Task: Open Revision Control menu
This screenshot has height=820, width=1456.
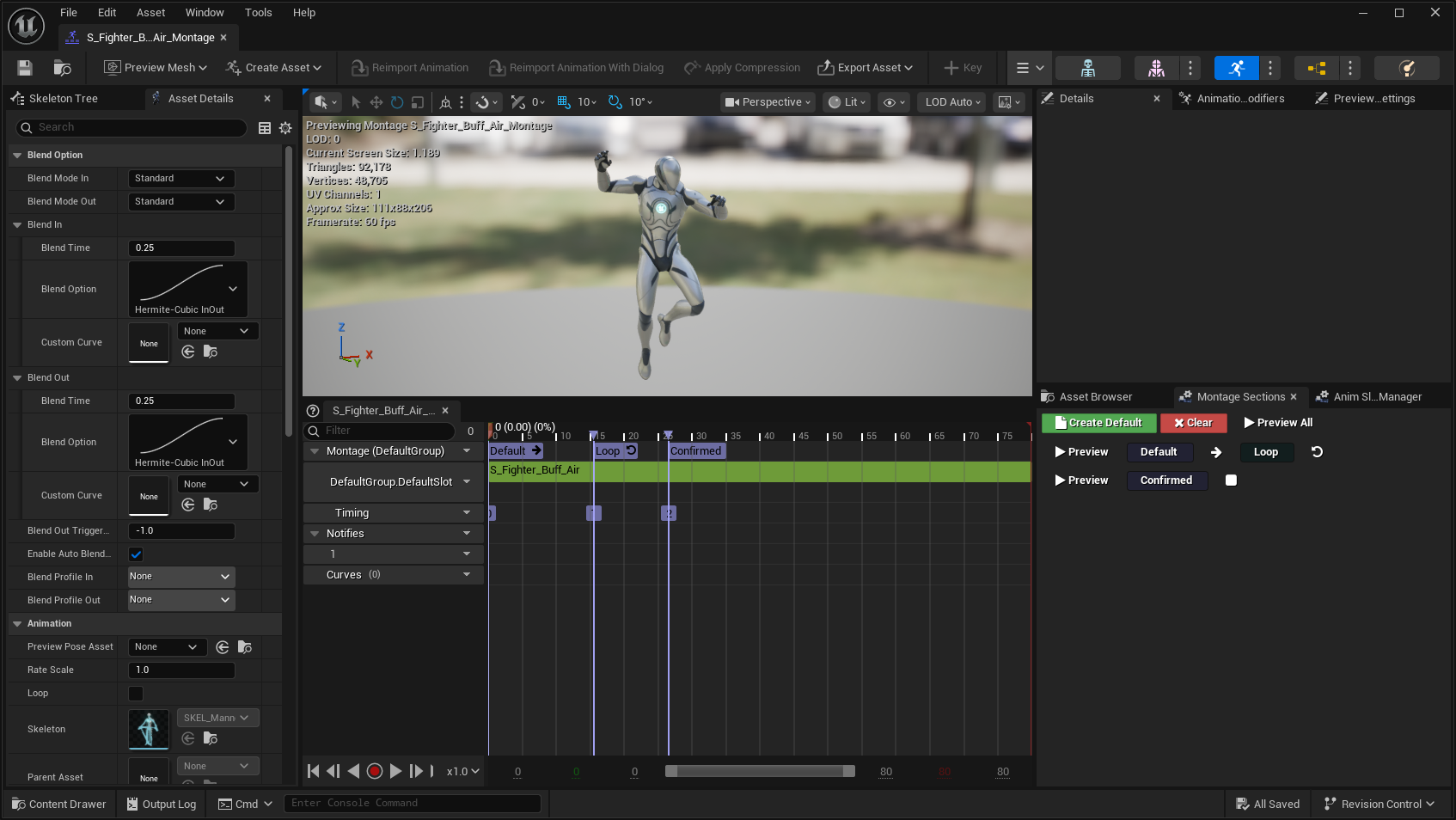Action: coord(1380,805)
